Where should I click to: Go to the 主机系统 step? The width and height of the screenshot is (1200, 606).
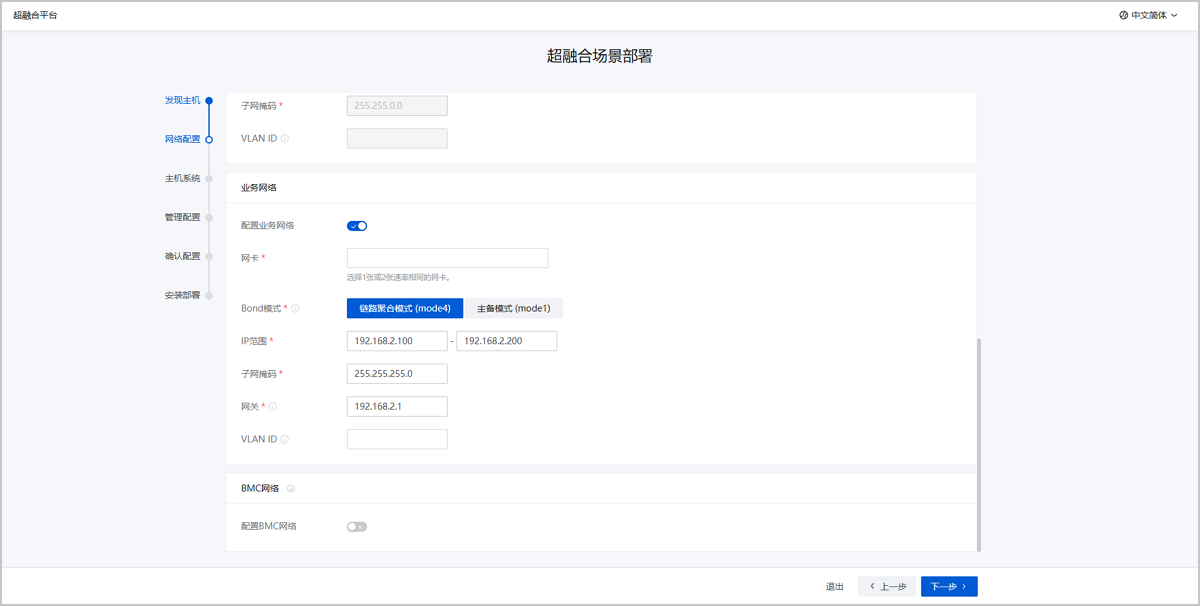point(182,178)
